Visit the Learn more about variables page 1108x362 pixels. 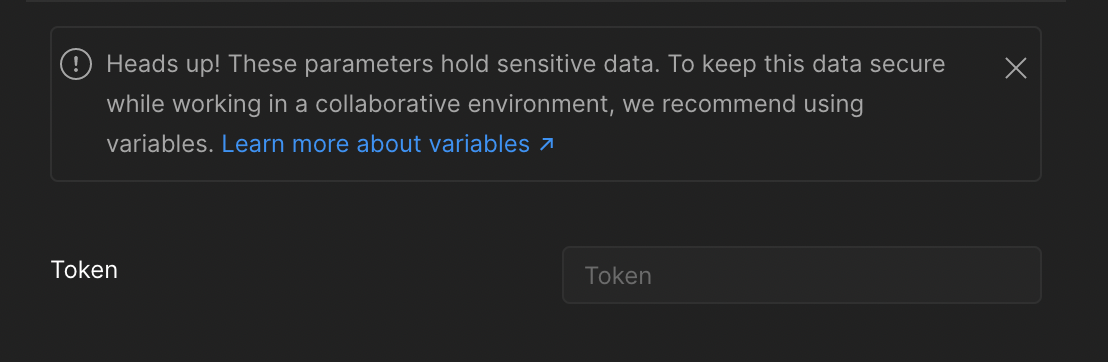click(388, 144)
